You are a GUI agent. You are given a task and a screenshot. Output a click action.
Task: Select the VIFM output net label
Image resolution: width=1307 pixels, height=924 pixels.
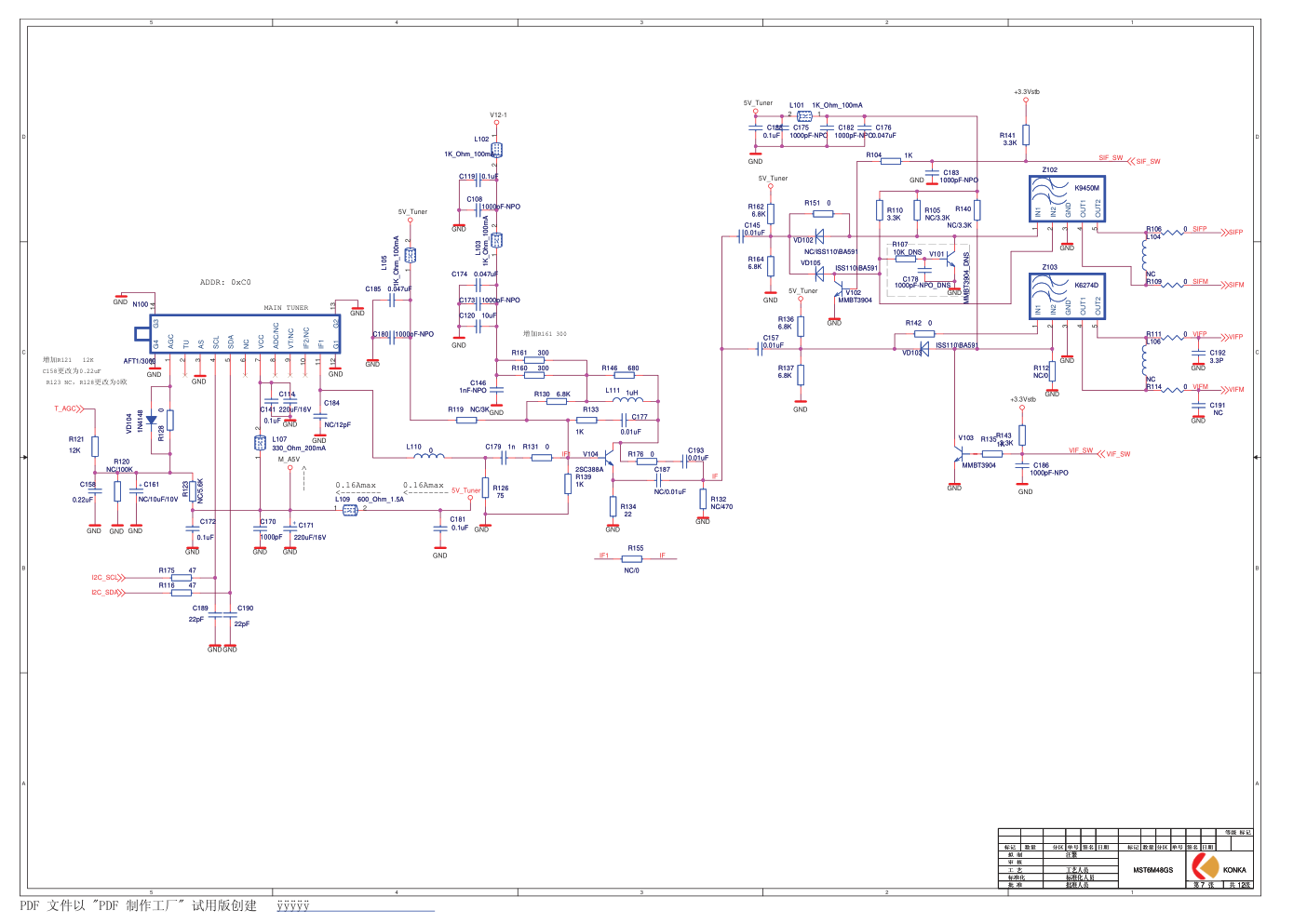coord(1236,390)
